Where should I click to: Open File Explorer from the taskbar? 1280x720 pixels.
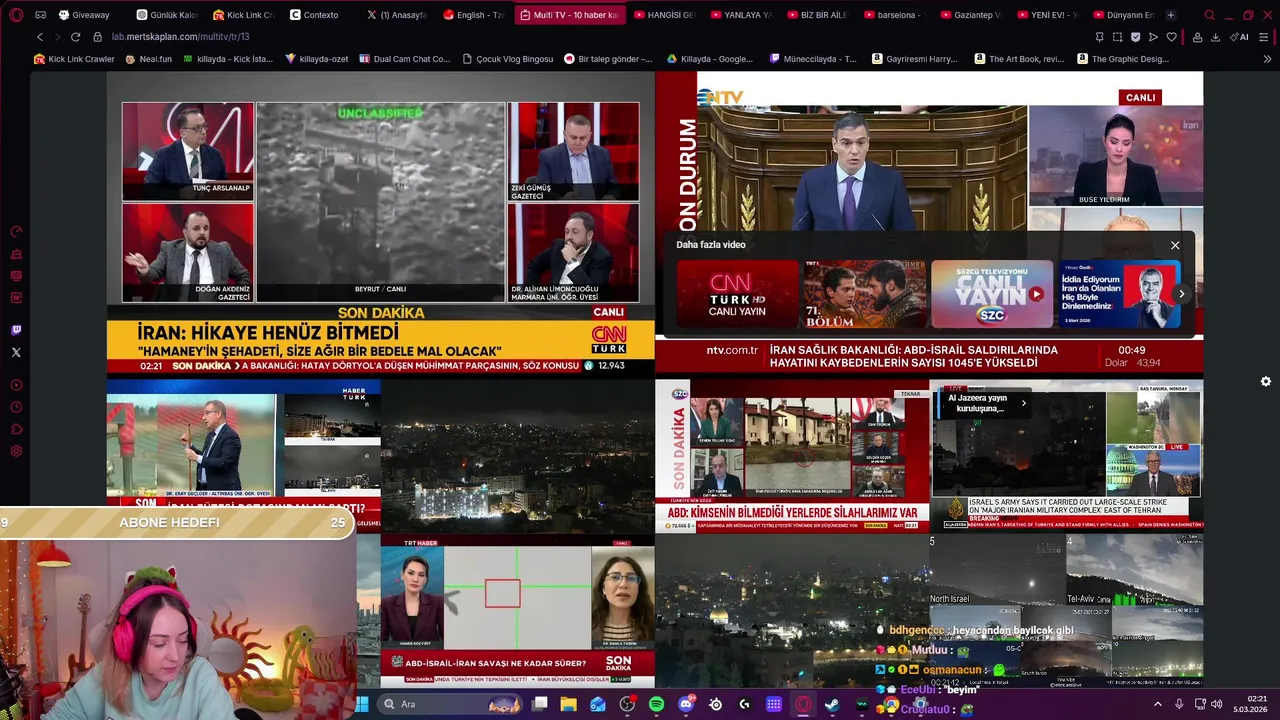coord(569,704)
